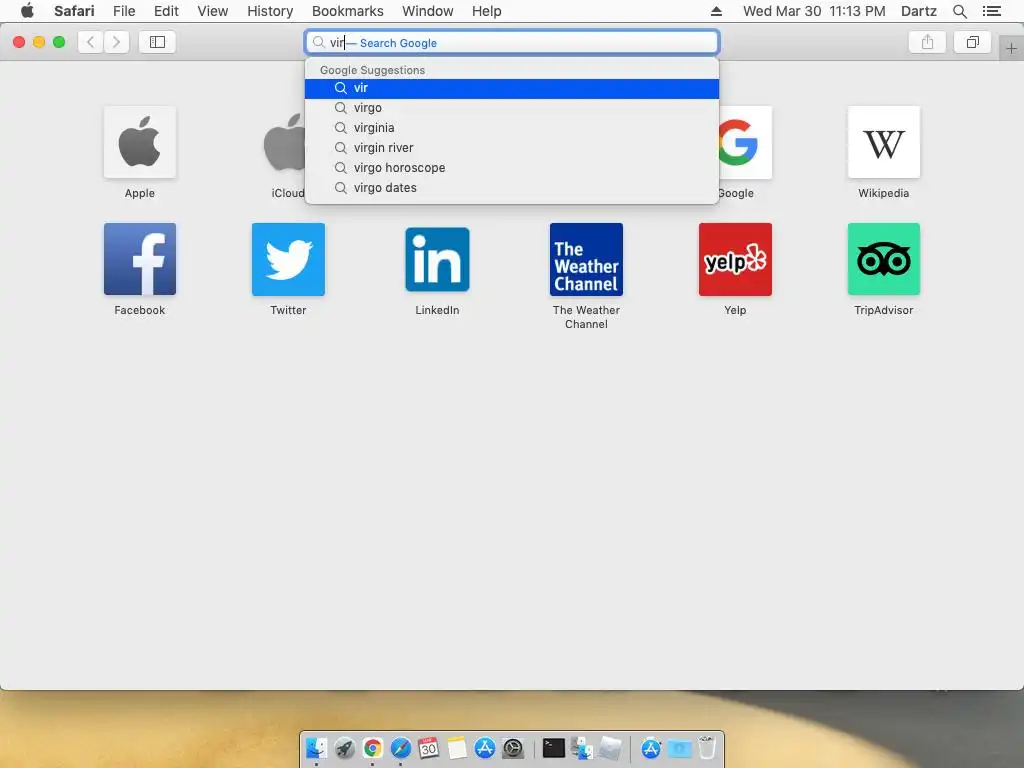
Task: Open the Window menu
Action: pyautogui.click(x=428, y=11)
